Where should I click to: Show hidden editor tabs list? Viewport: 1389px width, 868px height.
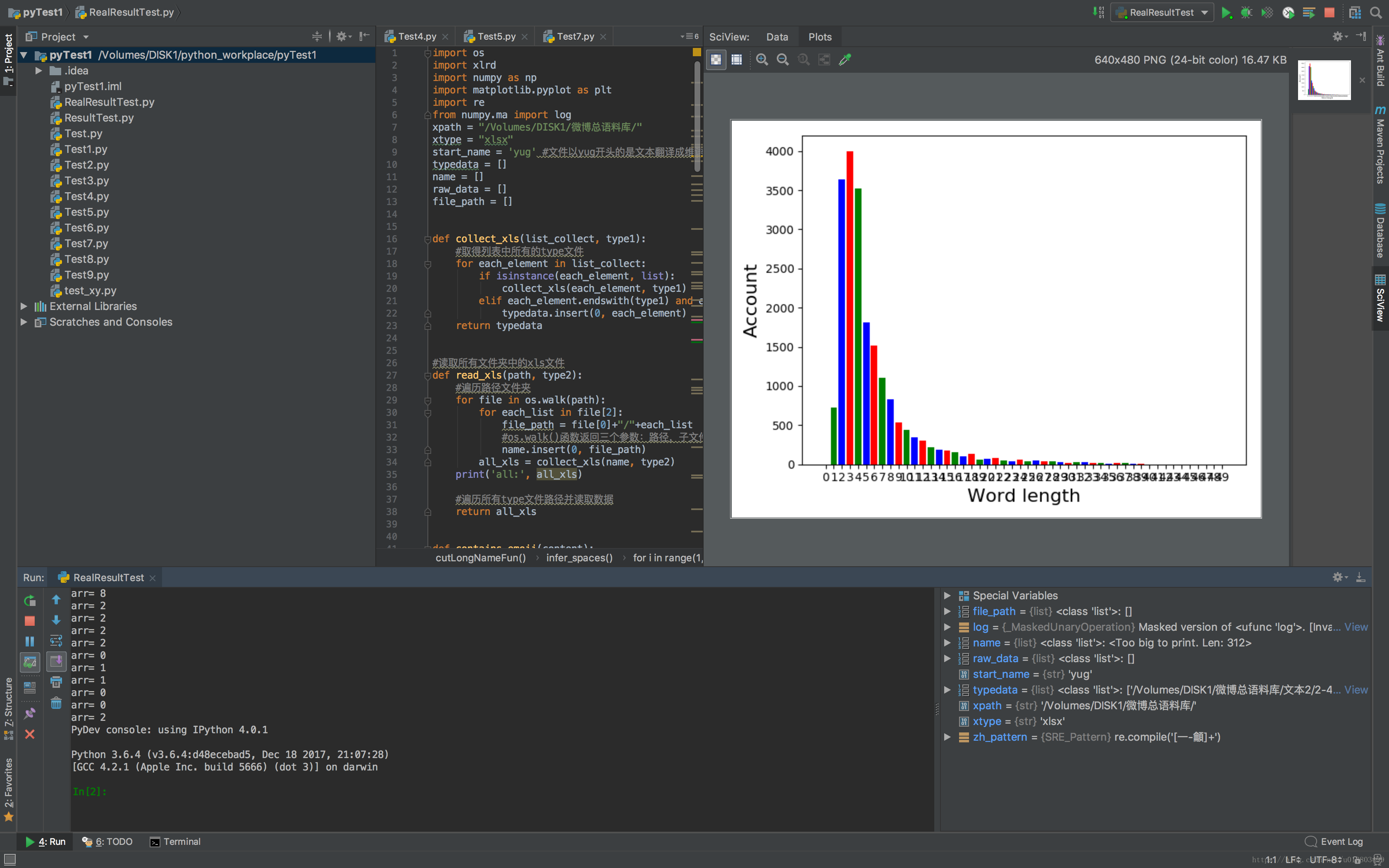coord(690,36)
